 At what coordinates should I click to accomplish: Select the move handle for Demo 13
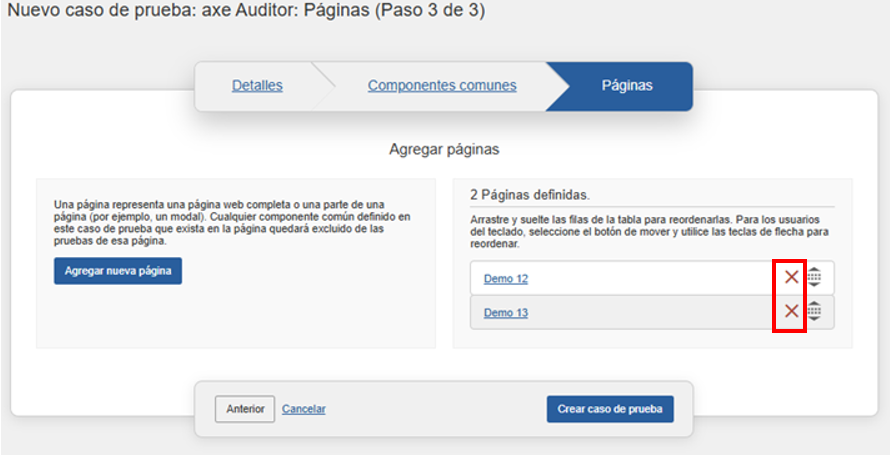814,312
